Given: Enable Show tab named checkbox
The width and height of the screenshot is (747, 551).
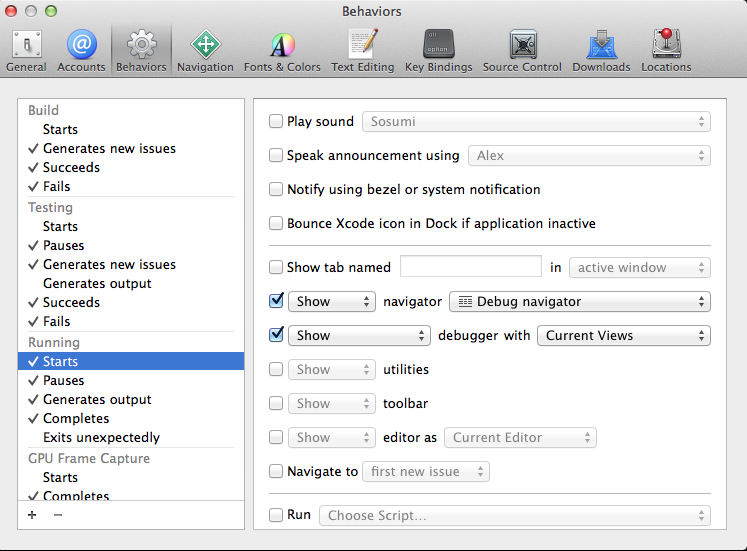Looking at the screenshot, I should [276, 267].
